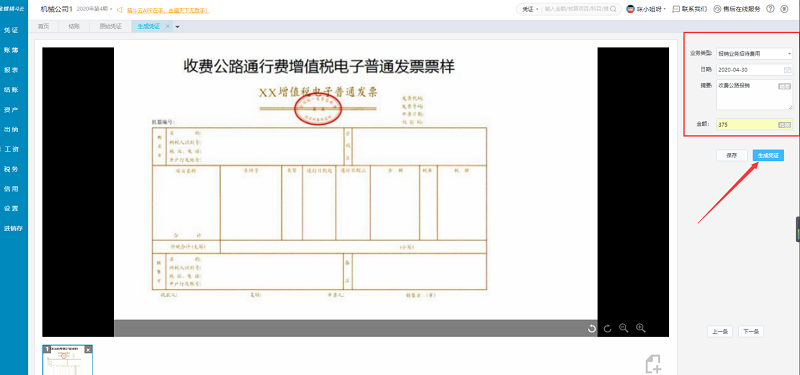Expand the 业务类型 dropdown
Image resolution: width=800 pixels, height=375 pixels.
(x=754, y=53)
